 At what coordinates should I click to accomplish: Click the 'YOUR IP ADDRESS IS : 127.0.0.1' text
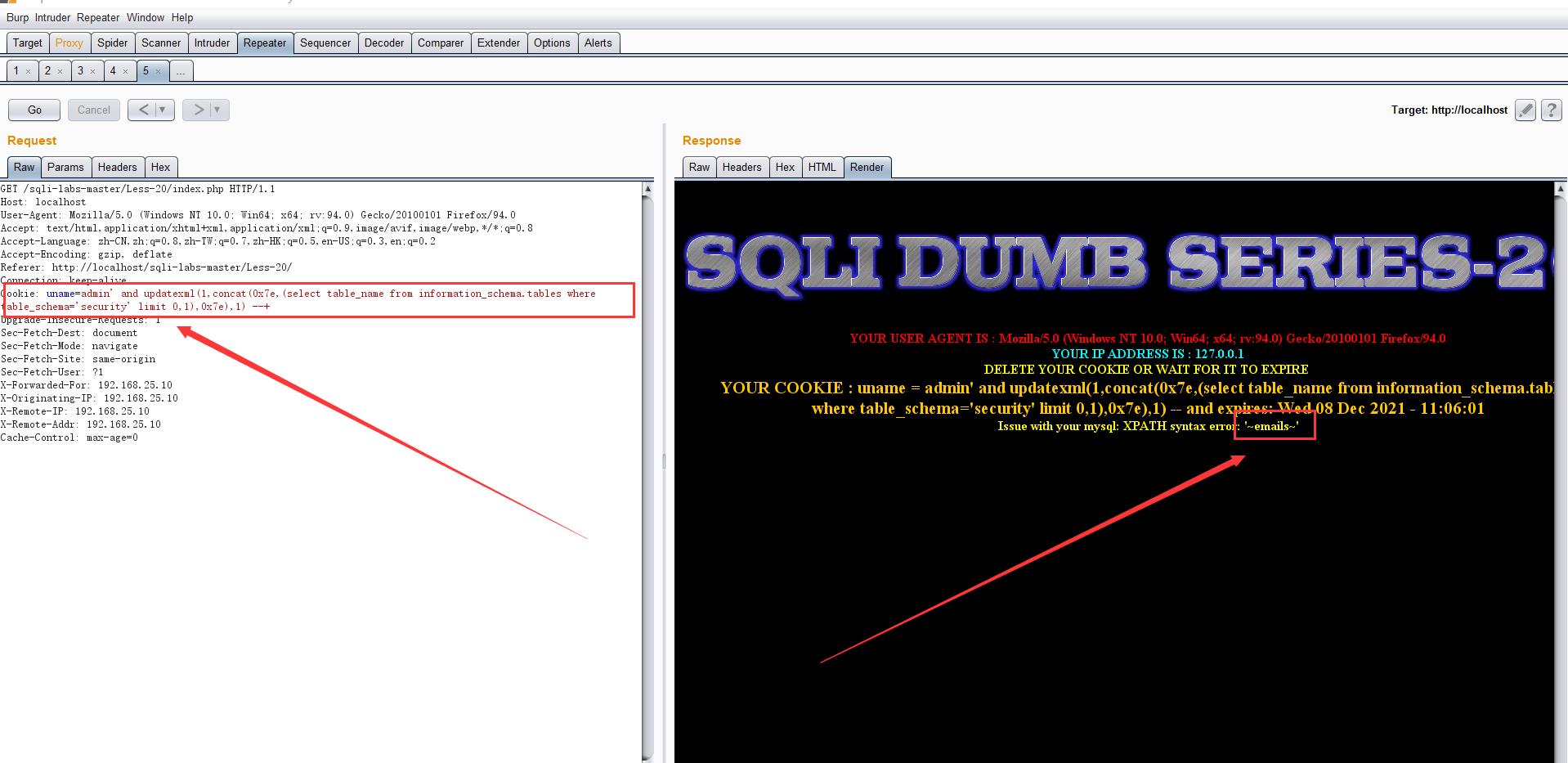(x=1148, y=353)
